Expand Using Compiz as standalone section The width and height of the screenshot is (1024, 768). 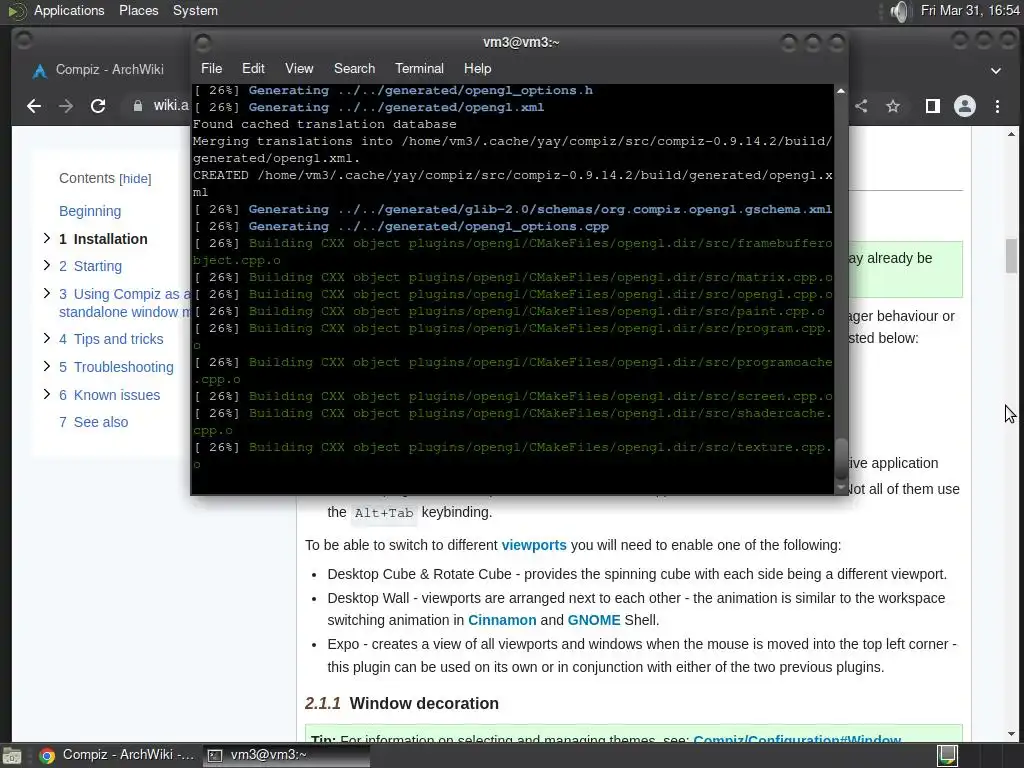(46, 293)
